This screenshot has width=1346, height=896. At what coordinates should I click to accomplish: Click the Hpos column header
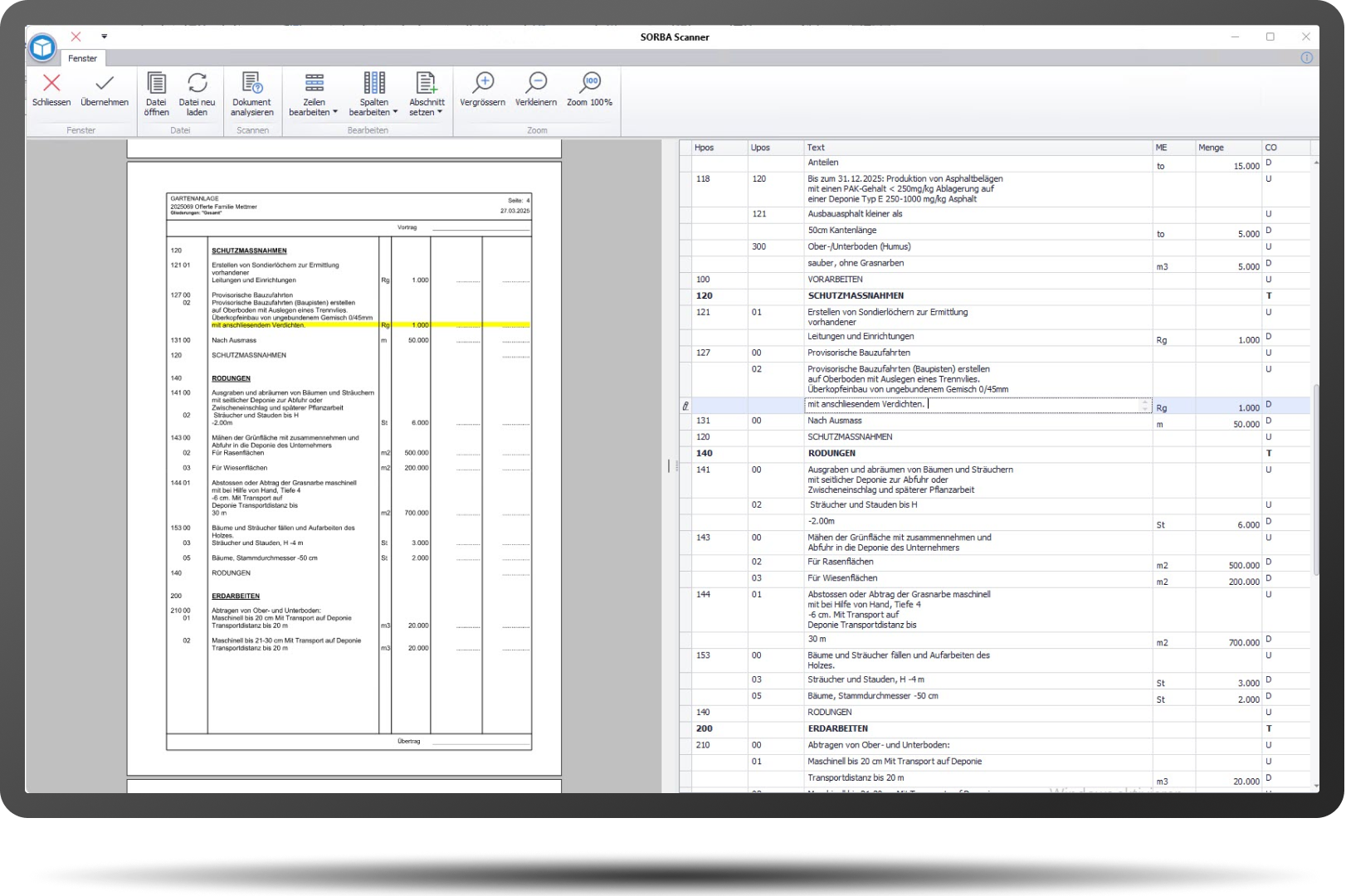(719, 148)
